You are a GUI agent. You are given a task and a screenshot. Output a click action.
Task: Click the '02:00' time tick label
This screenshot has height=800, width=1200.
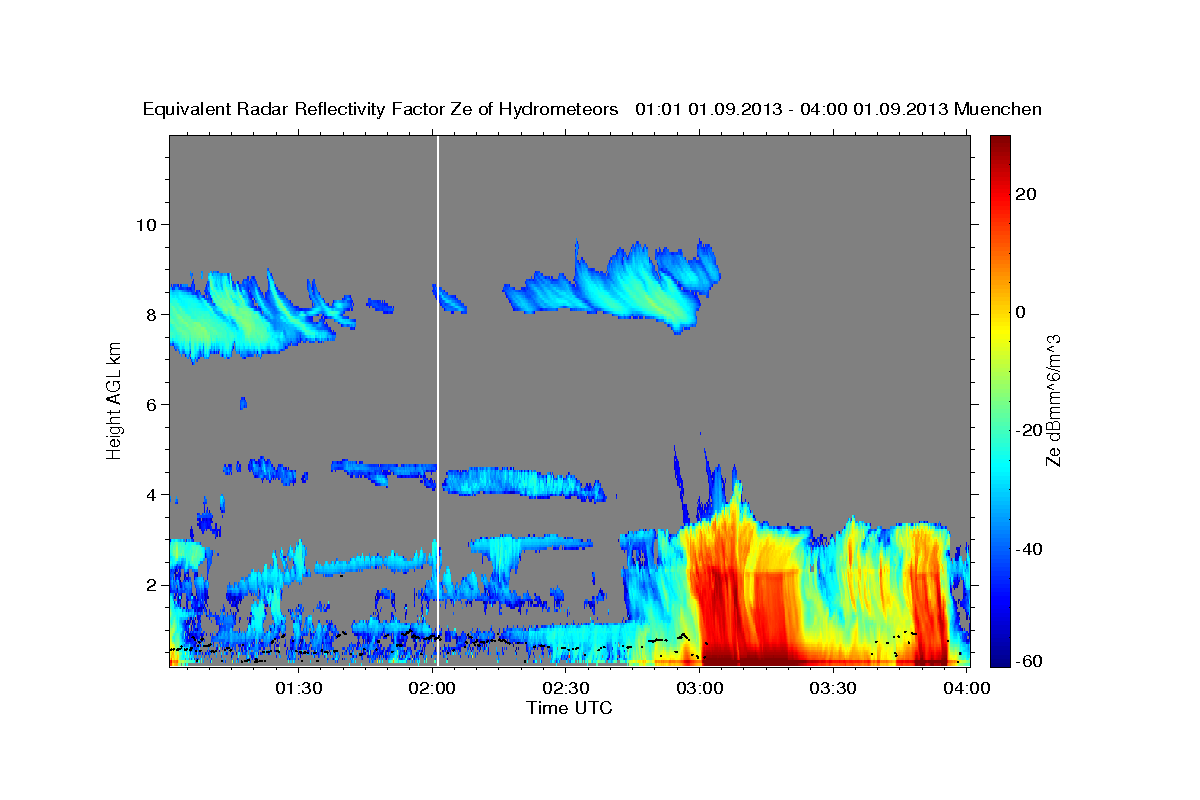[432, 688]
